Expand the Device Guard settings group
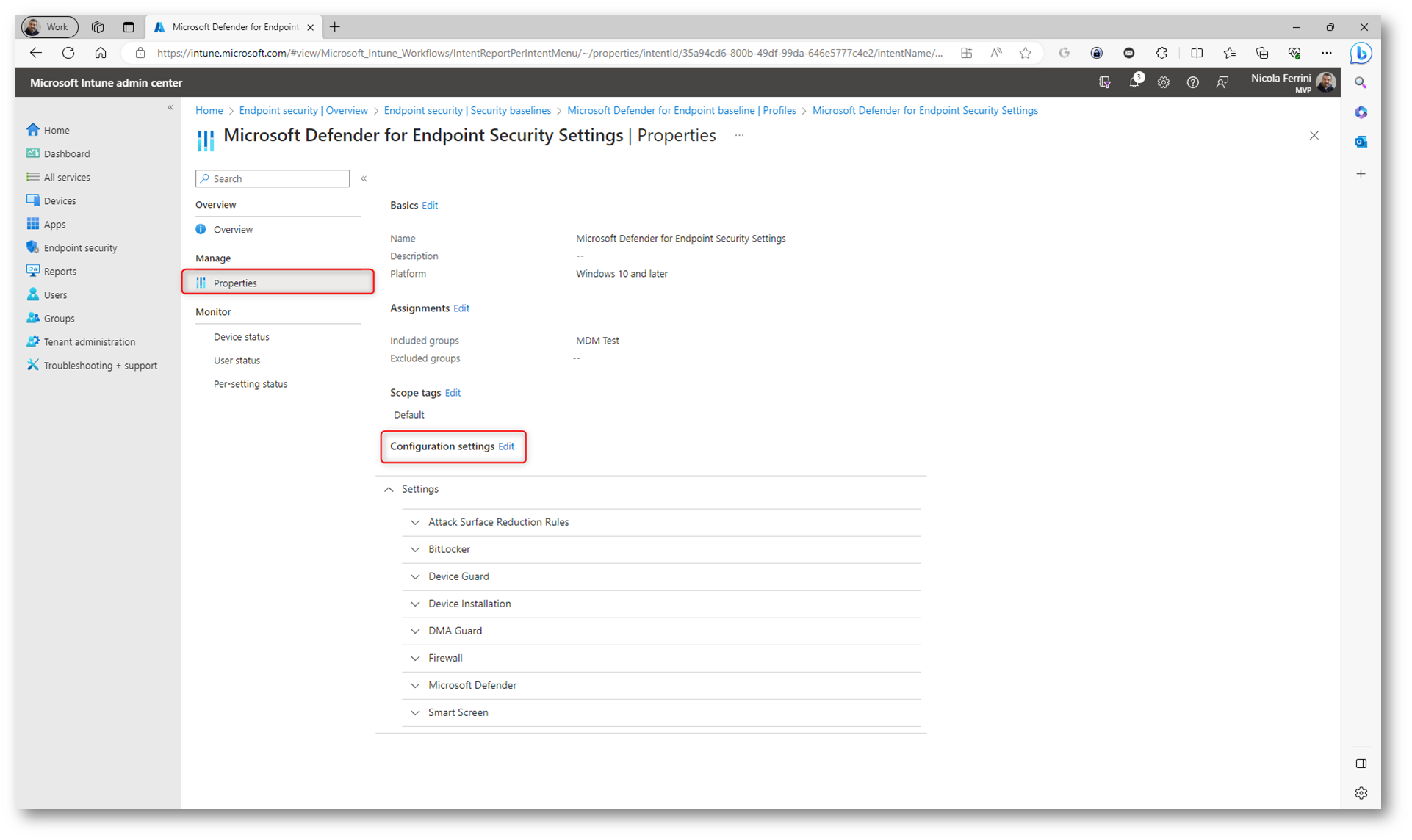The image size is (1412, 840). pos(415,576)
